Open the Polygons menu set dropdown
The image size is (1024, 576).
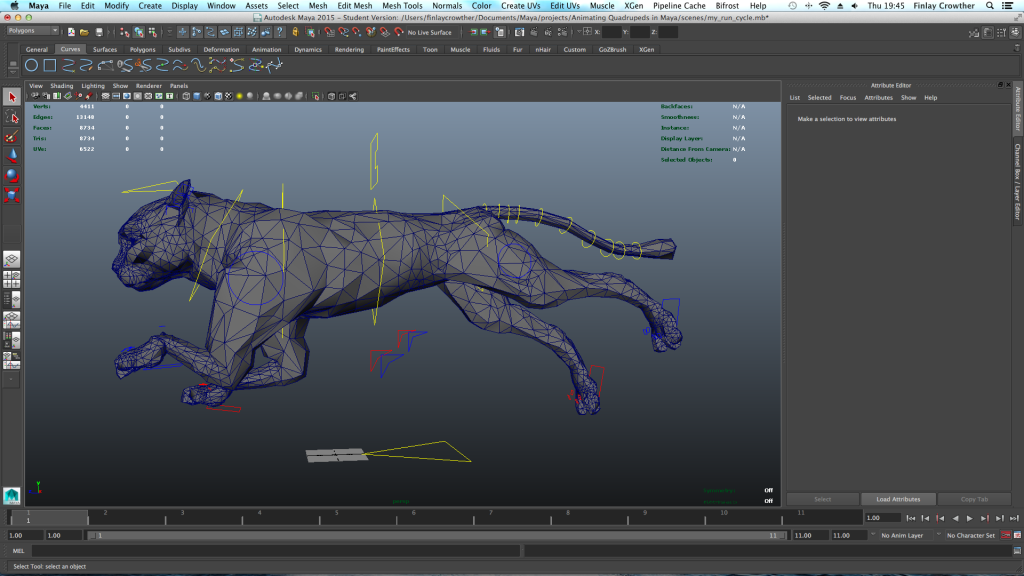click(x=33, y=31)
